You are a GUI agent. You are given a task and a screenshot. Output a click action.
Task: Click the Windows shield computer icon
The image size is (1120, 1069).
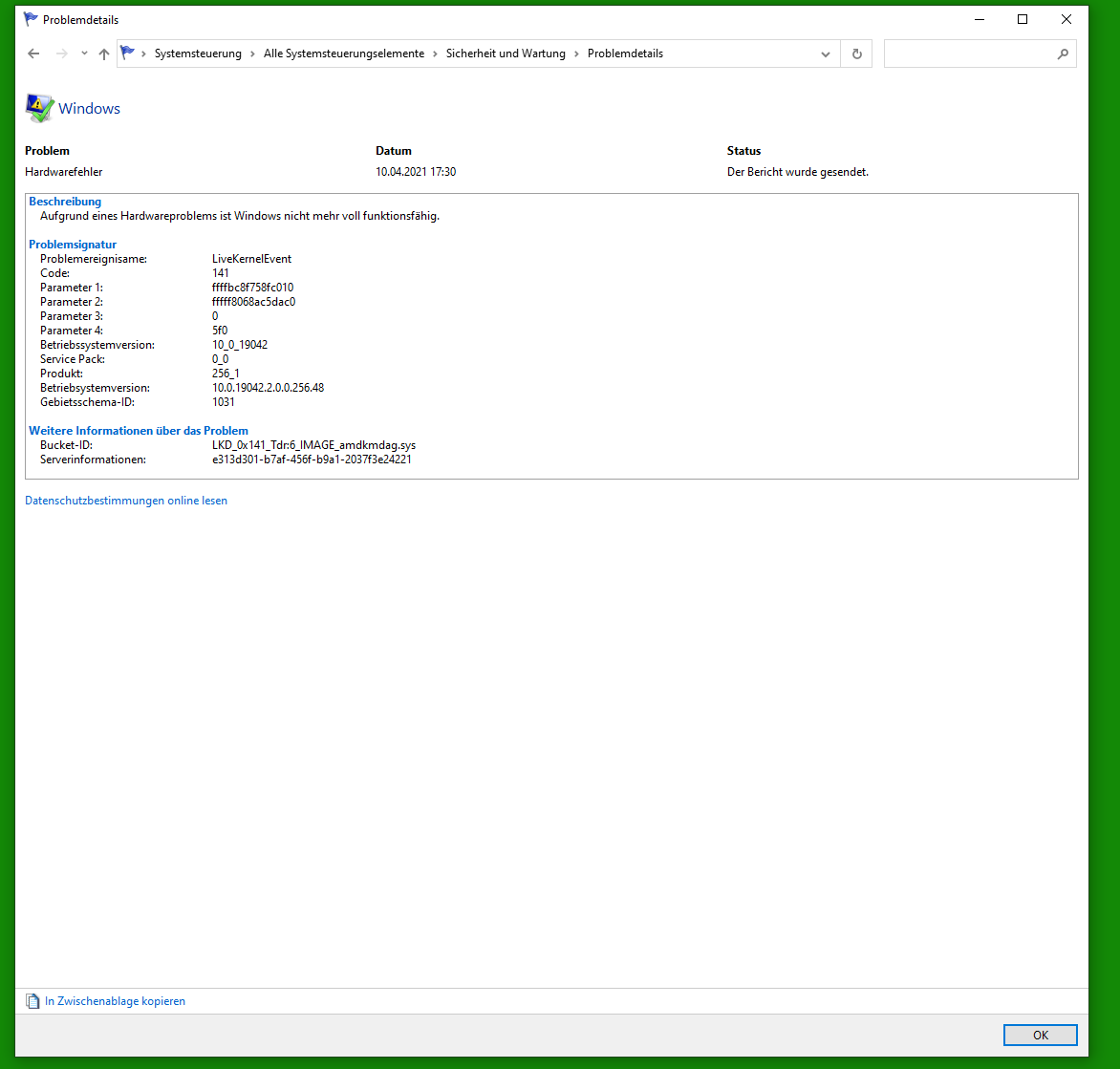pos(39,108)
